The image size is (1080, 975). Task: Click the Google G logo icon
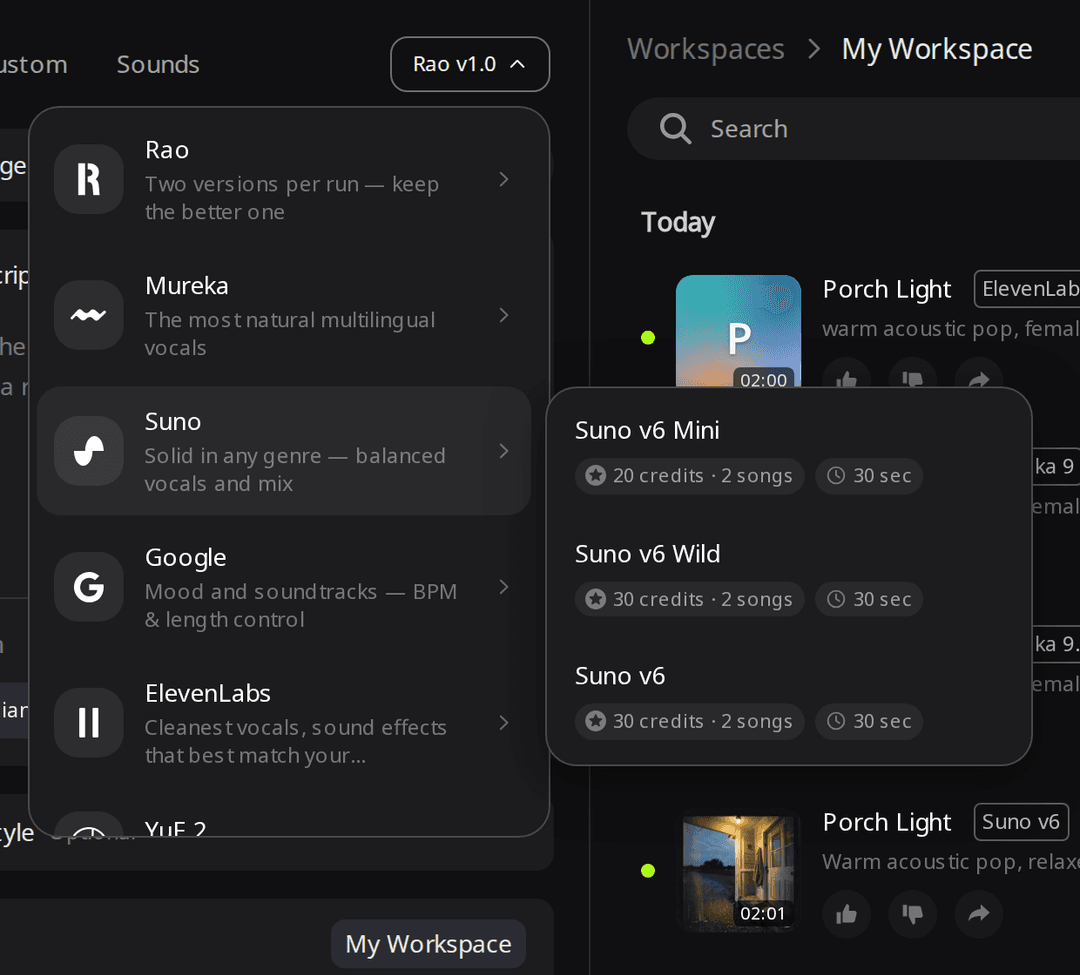point(89,587)
